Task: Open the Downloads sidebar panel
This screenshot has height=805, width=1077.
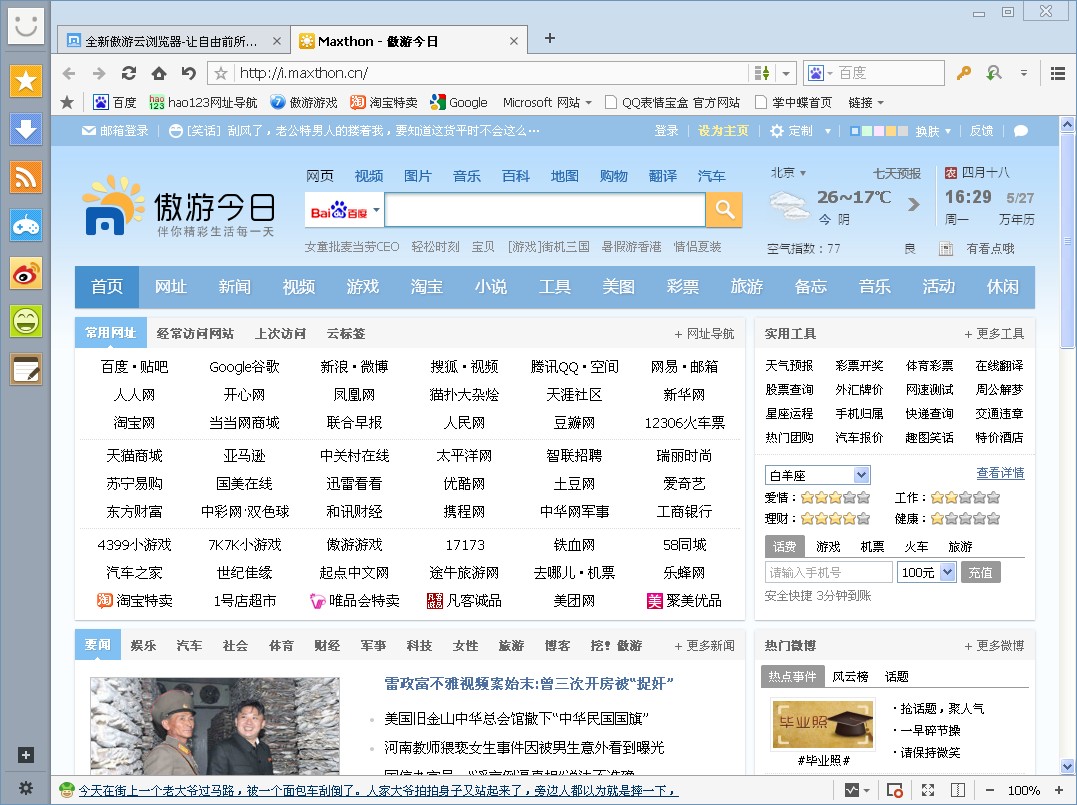Action: click(x=26, y=129)
